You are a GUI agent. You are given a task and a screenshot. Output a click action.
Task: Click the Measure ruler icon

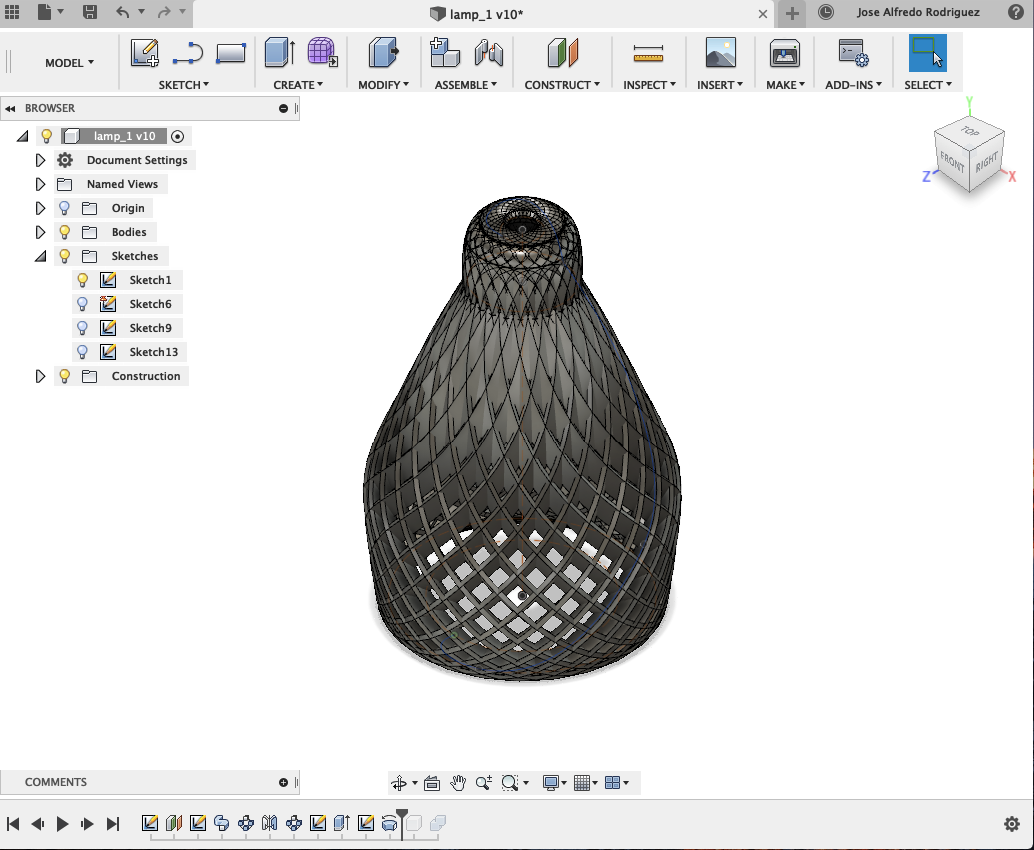648,53
